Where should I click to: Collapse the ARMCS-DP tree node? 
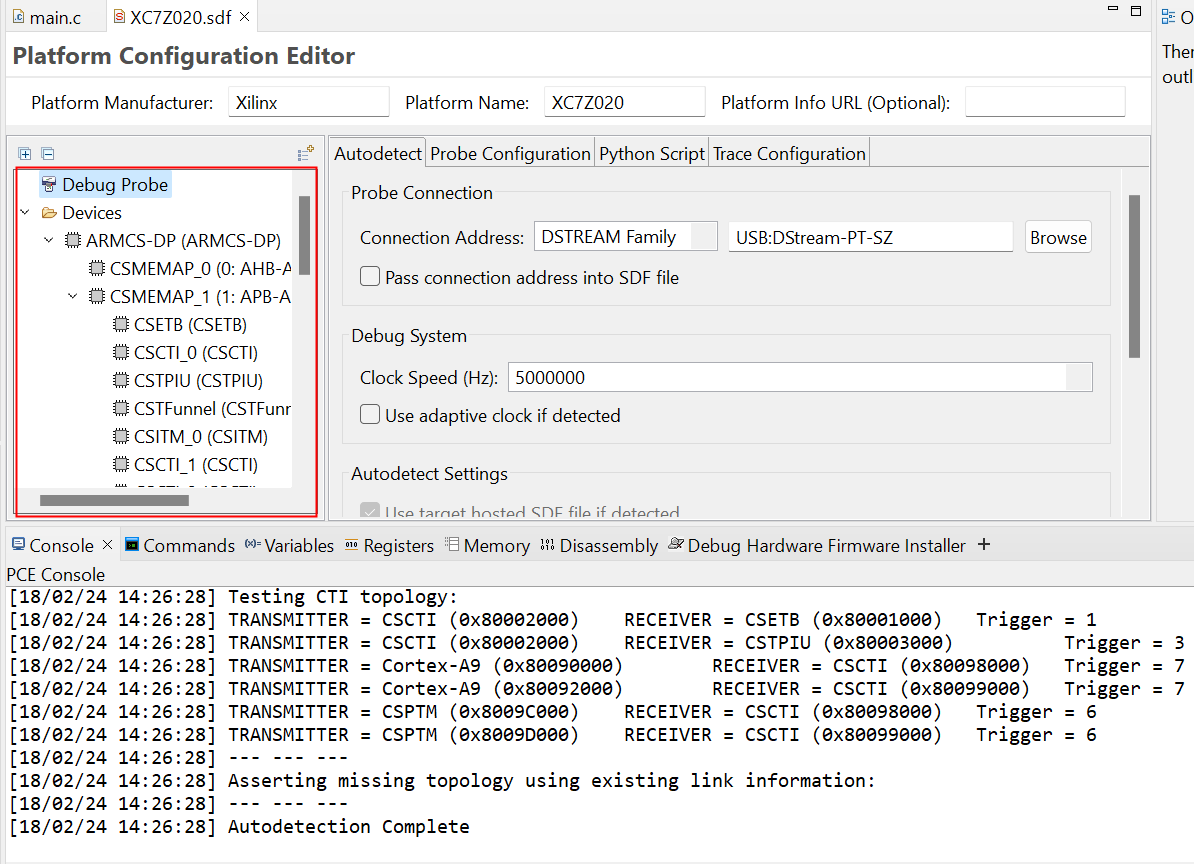[49, 241]
